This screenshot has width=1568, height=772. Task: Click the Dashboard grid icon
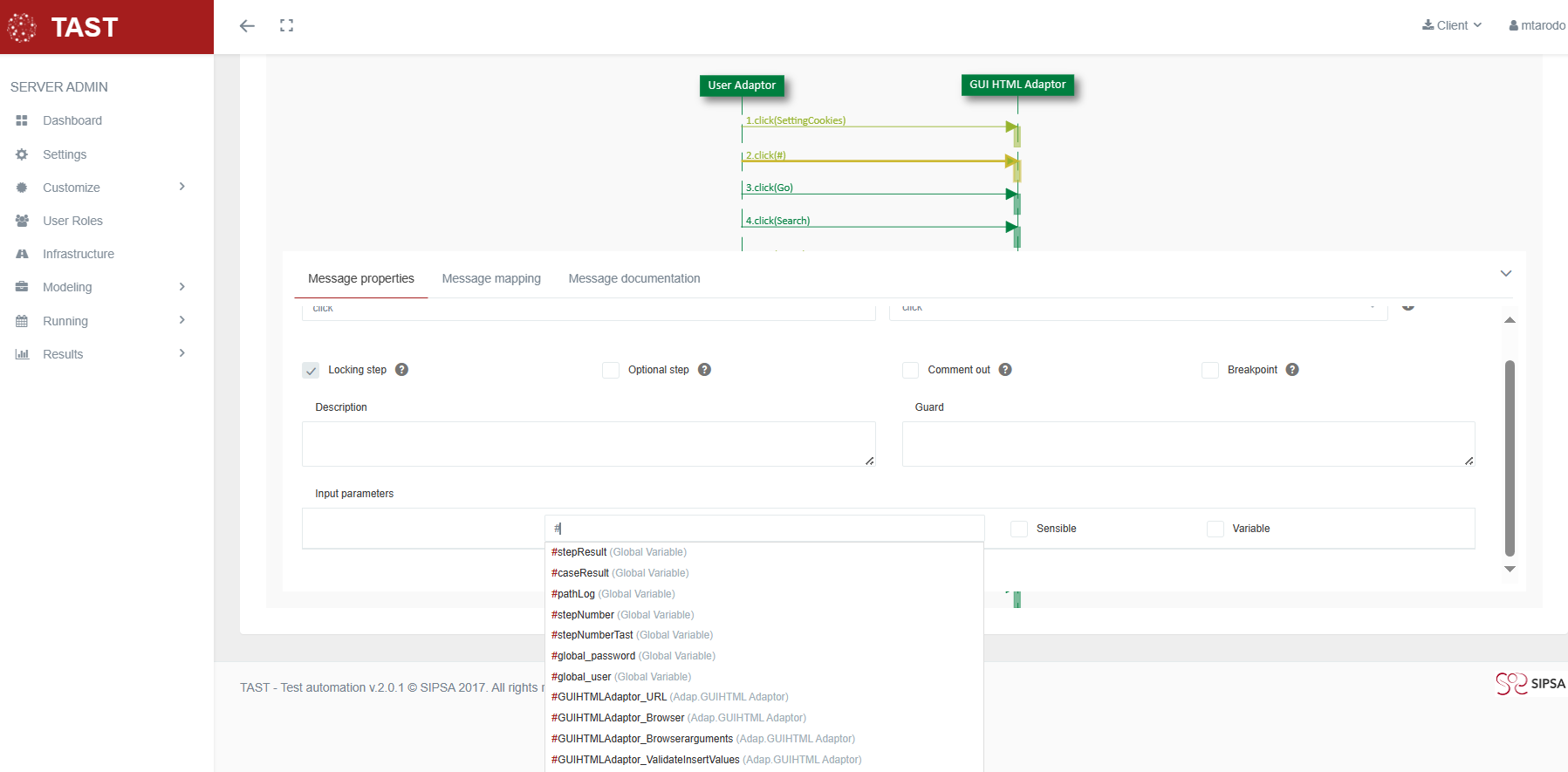(x=22, y=120)
